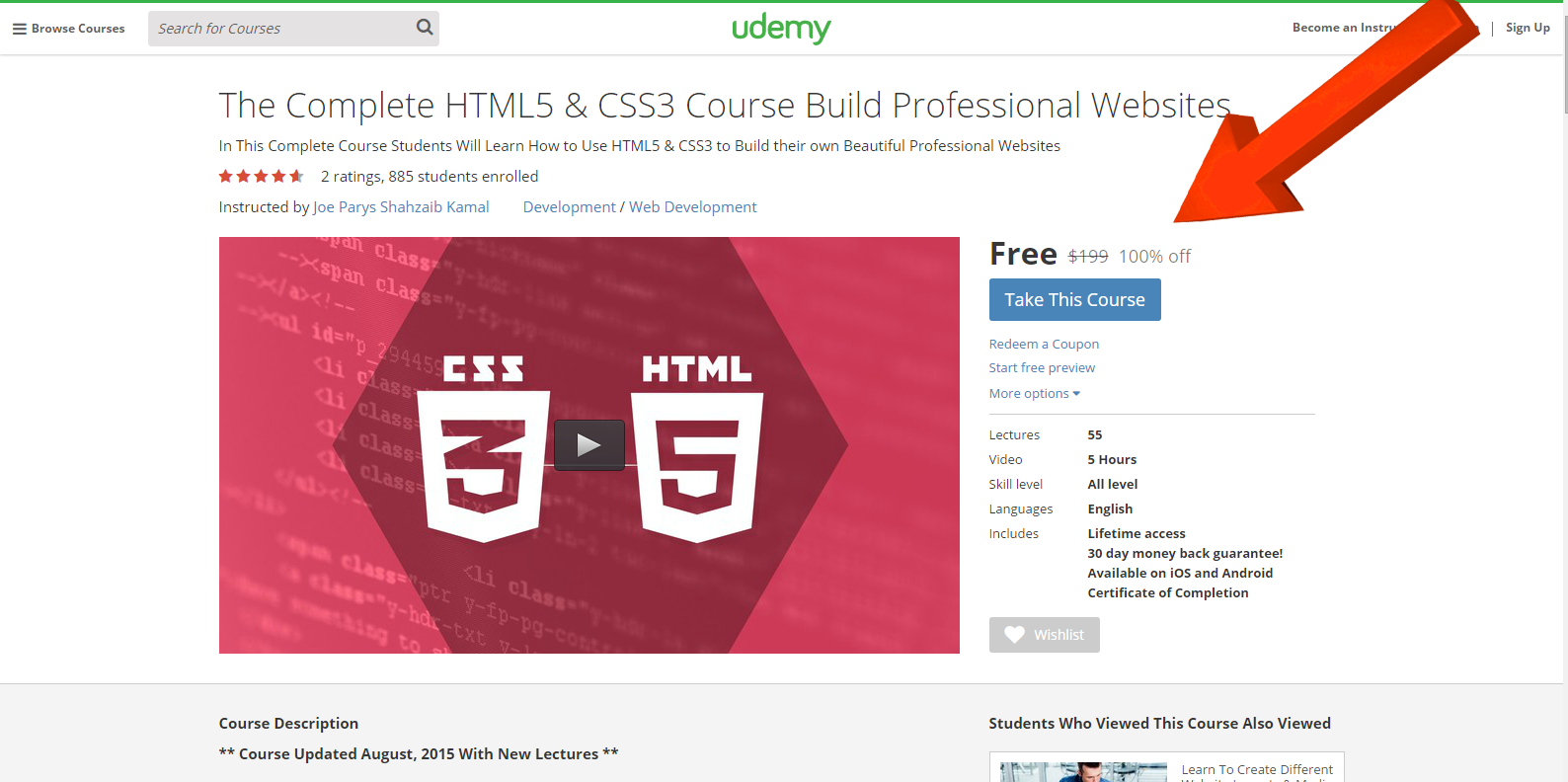Open the Become an Instructor link
Viewport: 1568px width, 782px height.
click(1345, 28)
